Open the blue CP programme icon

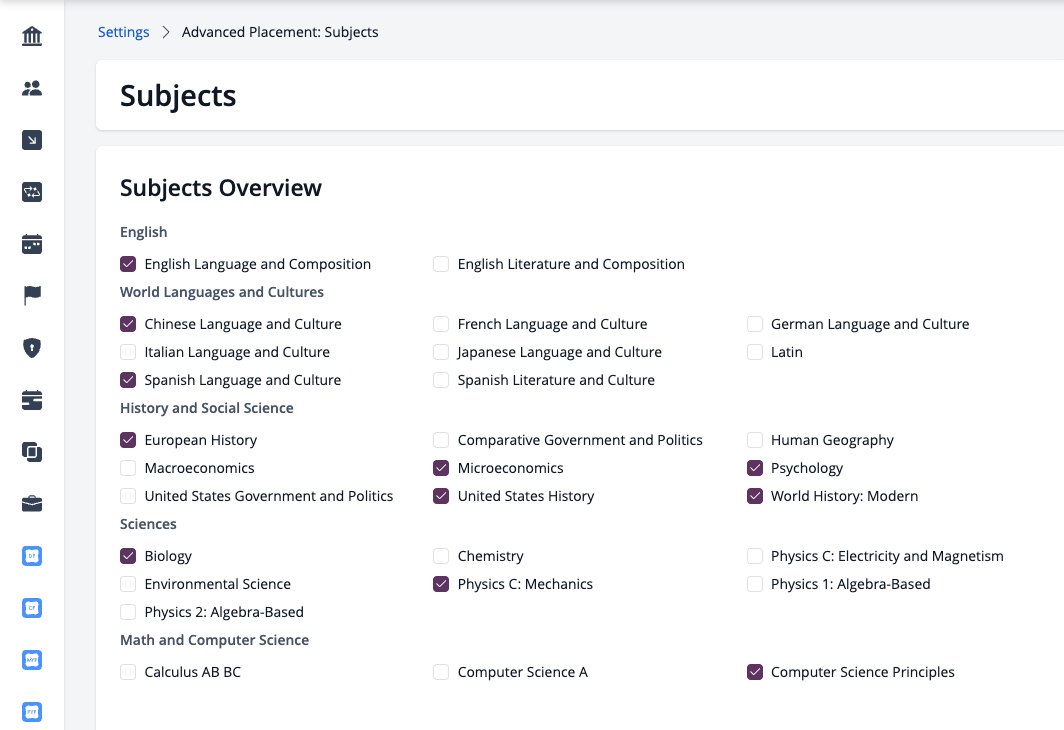tap(32, 608)
